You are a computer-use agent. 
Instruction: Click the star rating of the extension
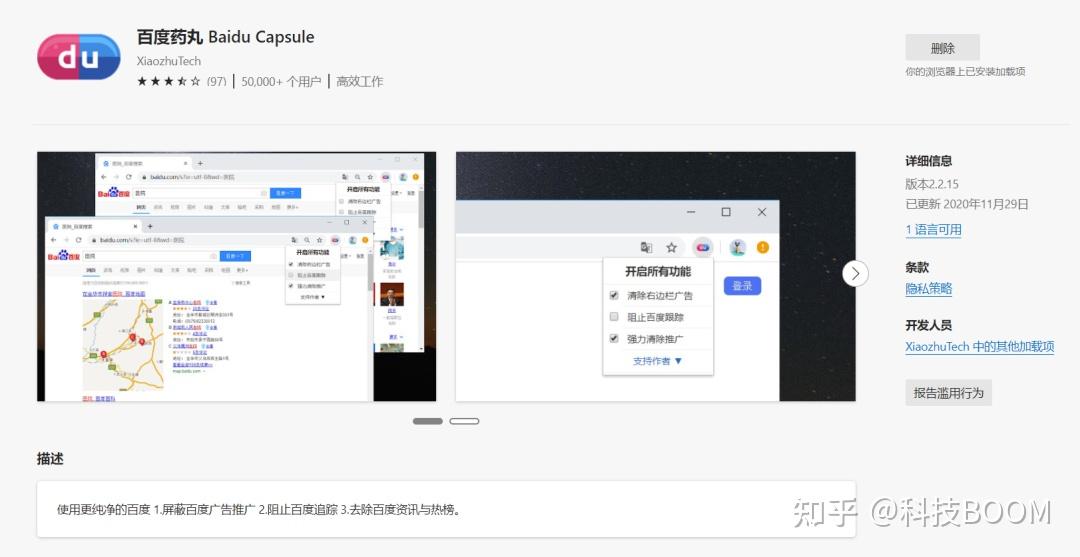169,81
